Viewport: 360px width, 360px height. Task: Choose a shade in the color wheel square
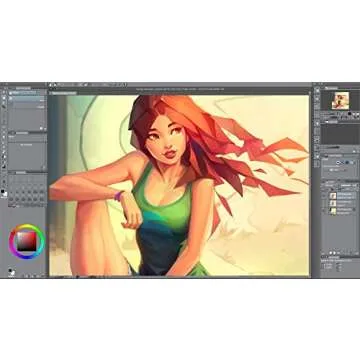click(x=27, y=242)
